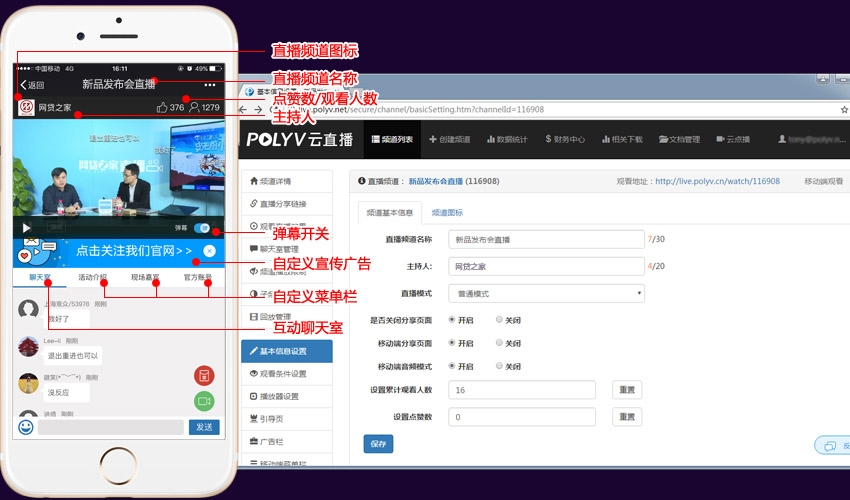This screenshot has height=500, width=850.
Task: Open 聊天室管理 in the sidebar
Action: pos(287,249)
